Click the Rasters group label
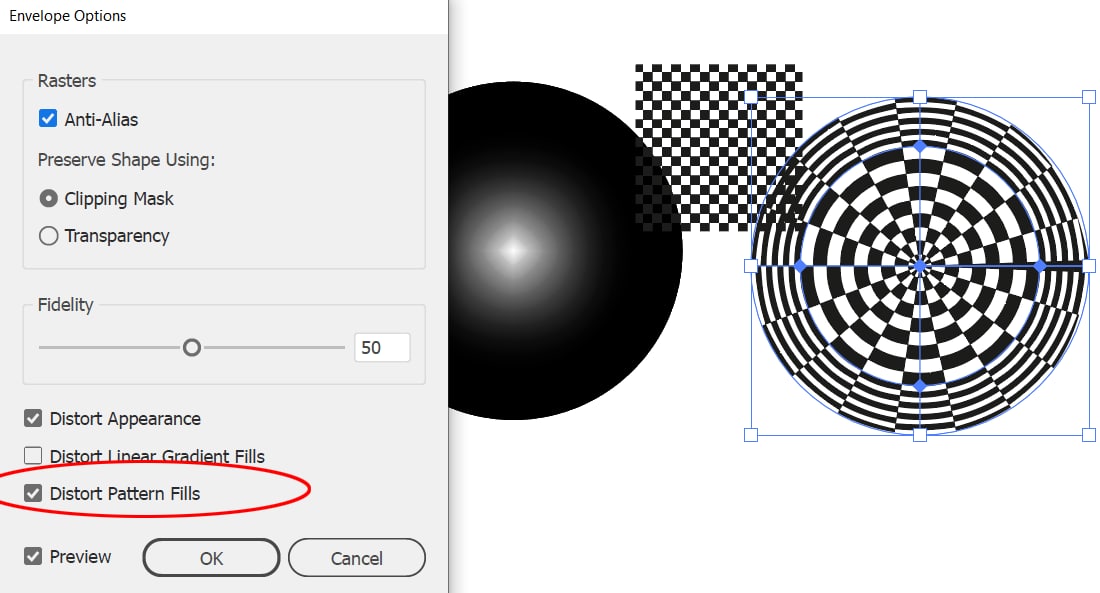Viewport: 1100px width, 593px height. [67, 81]
